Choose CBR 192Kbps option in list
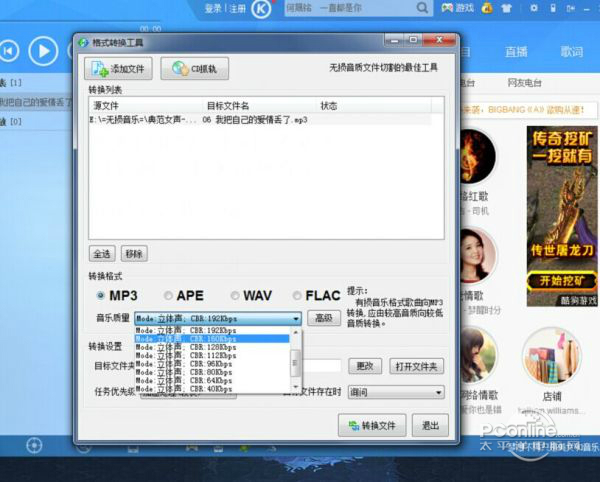The image size is (600, 482). [212, 330]
